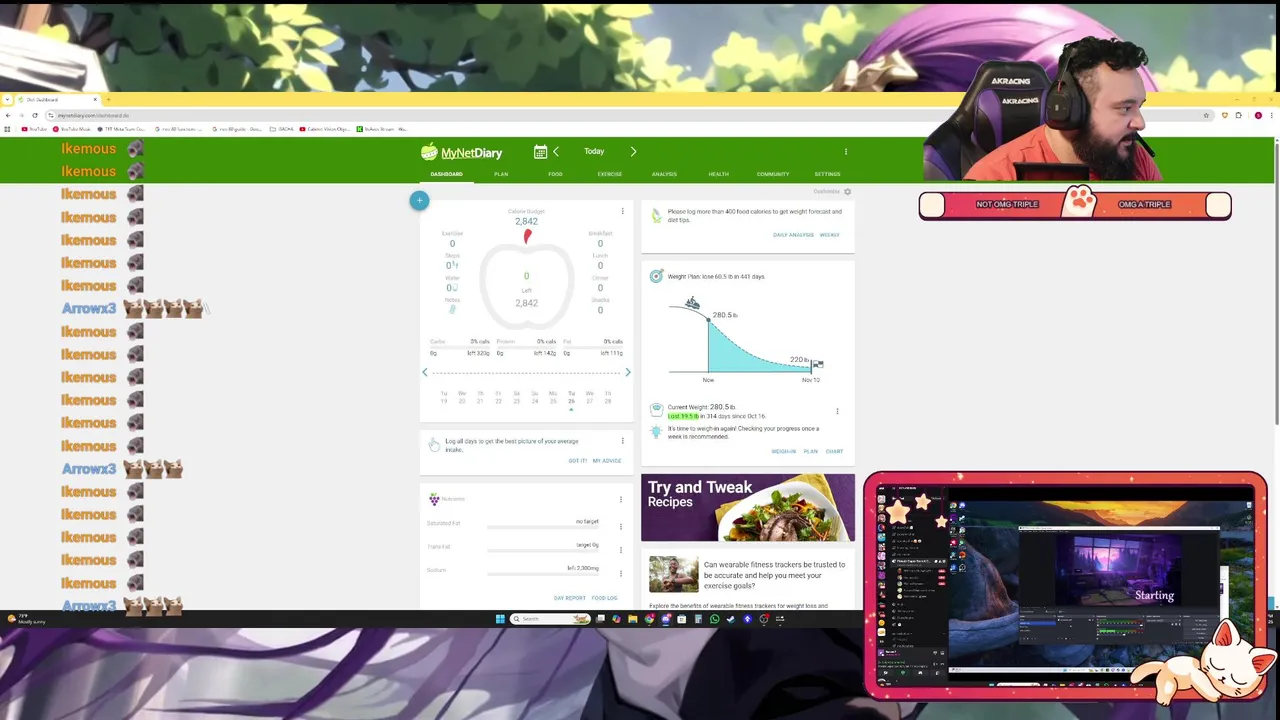Open Try and Tweak Recipes banner
The width and height of the screenshot is (1280, 720).
tap(748, 507)
